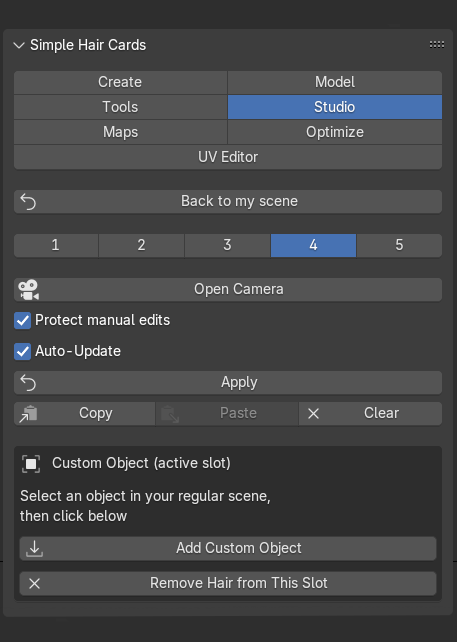Switch to the Model tab

click(x=335, y=82)
